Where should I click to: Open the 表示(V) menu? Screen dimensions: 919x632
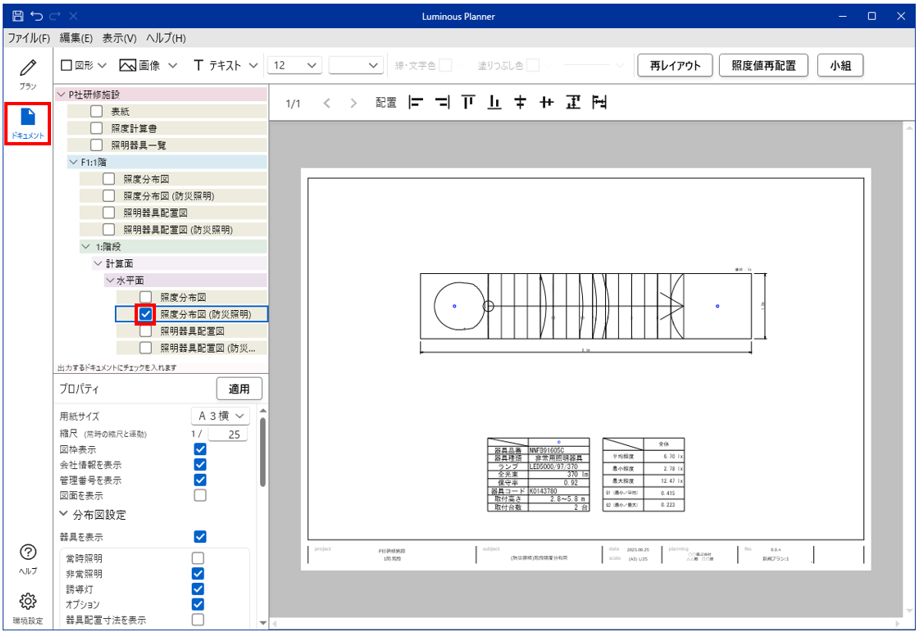click(119, 38)
